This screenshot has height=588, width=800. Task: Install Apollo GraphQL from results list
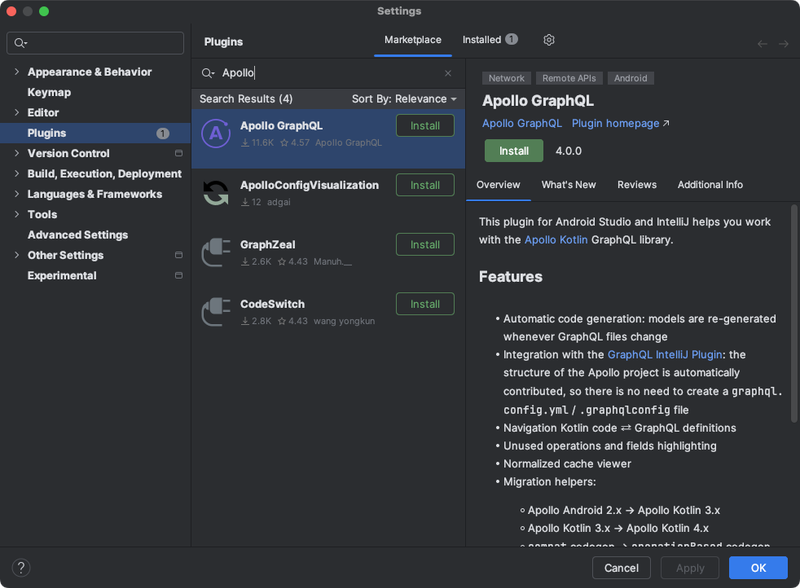(425, 126)
